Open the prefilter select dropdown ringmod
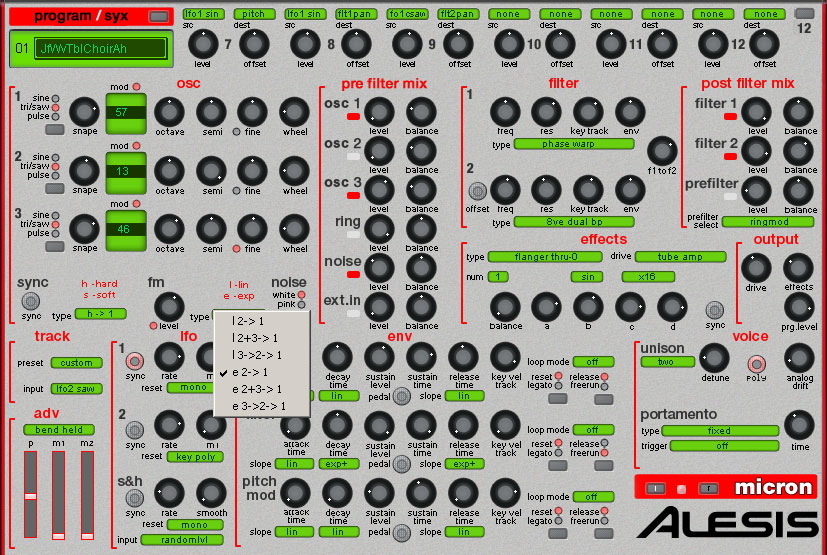Image resolution: width=827 pixels, height=555 pixels. 768,222
